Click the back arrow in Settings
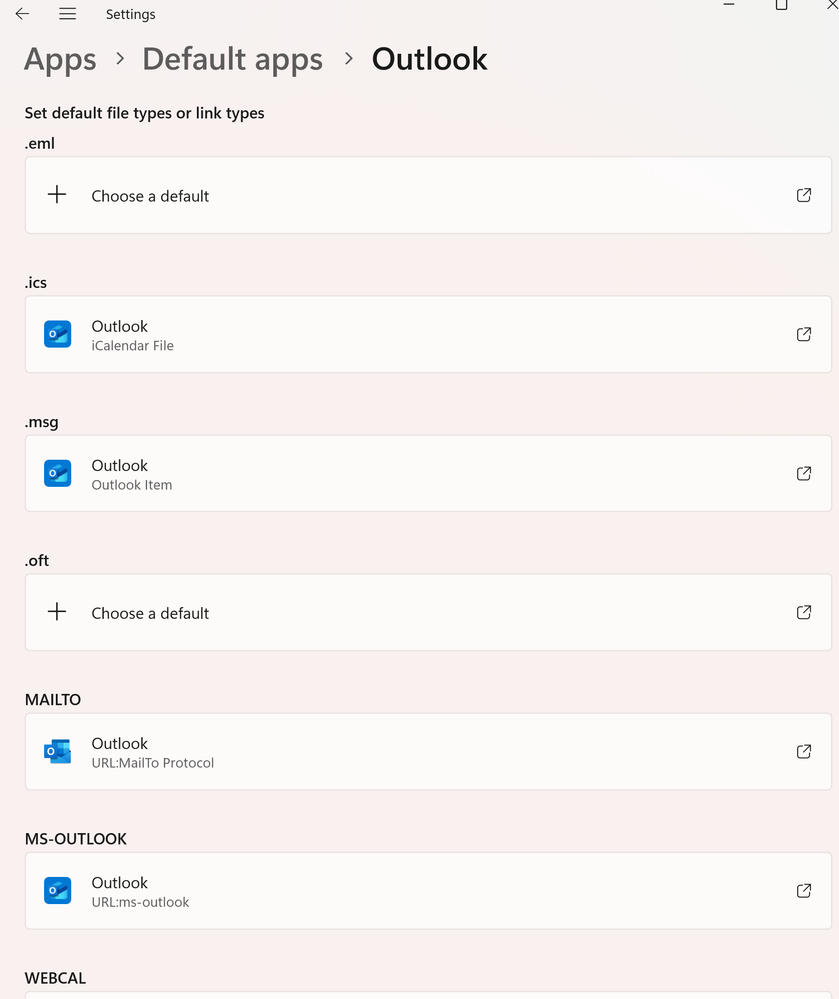This screenshot has width=839, height=999. click(22, 14)
